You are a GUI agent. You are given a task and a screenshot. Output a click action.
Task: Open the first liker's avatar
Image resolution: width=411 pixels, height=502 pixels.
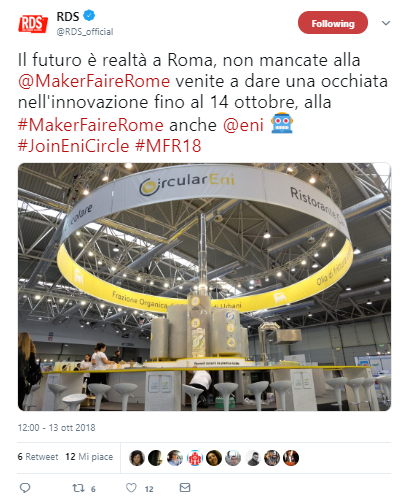pos(137,458)
